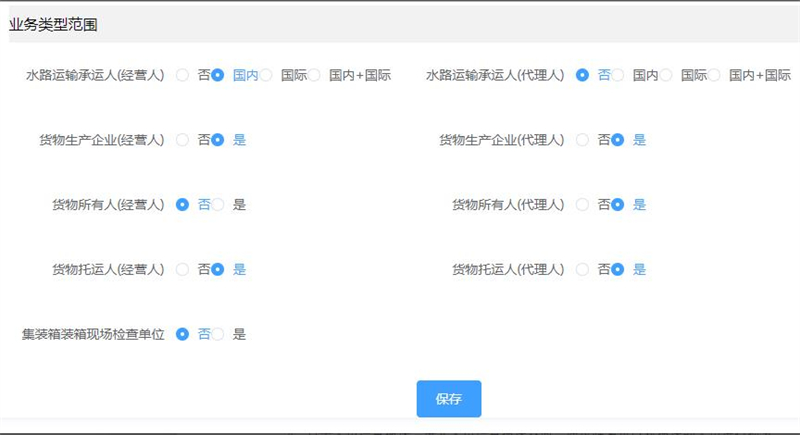Select 否 for 水路运输承运人(经营人)
The width and height of the screenshot is (800, 435).
[x=182, y=75]
